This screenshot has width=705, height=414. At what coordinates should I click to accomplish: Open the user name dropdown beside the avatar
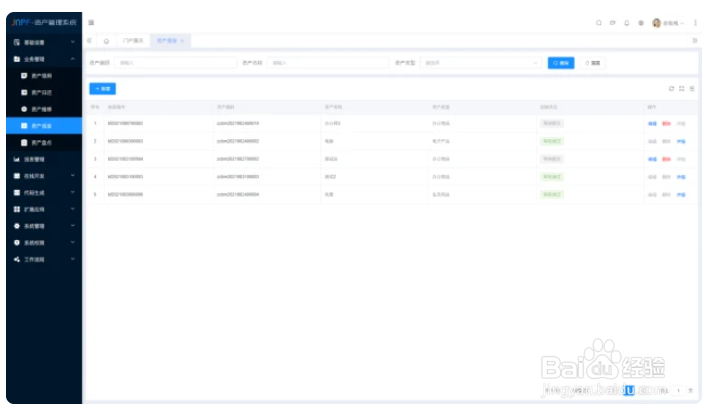673,23
